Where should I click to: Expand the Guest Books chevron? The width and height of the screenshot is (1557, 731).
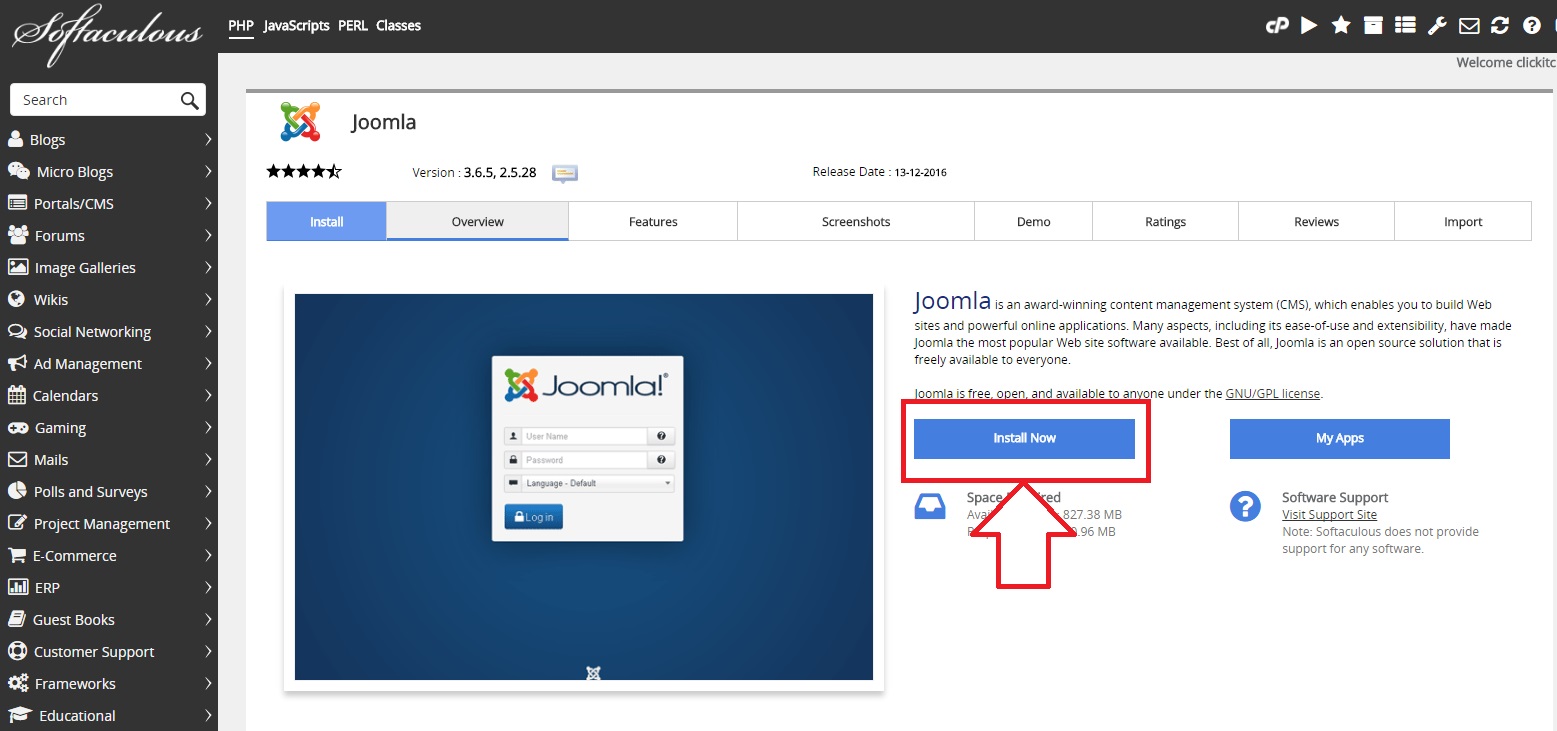[208, 619]
